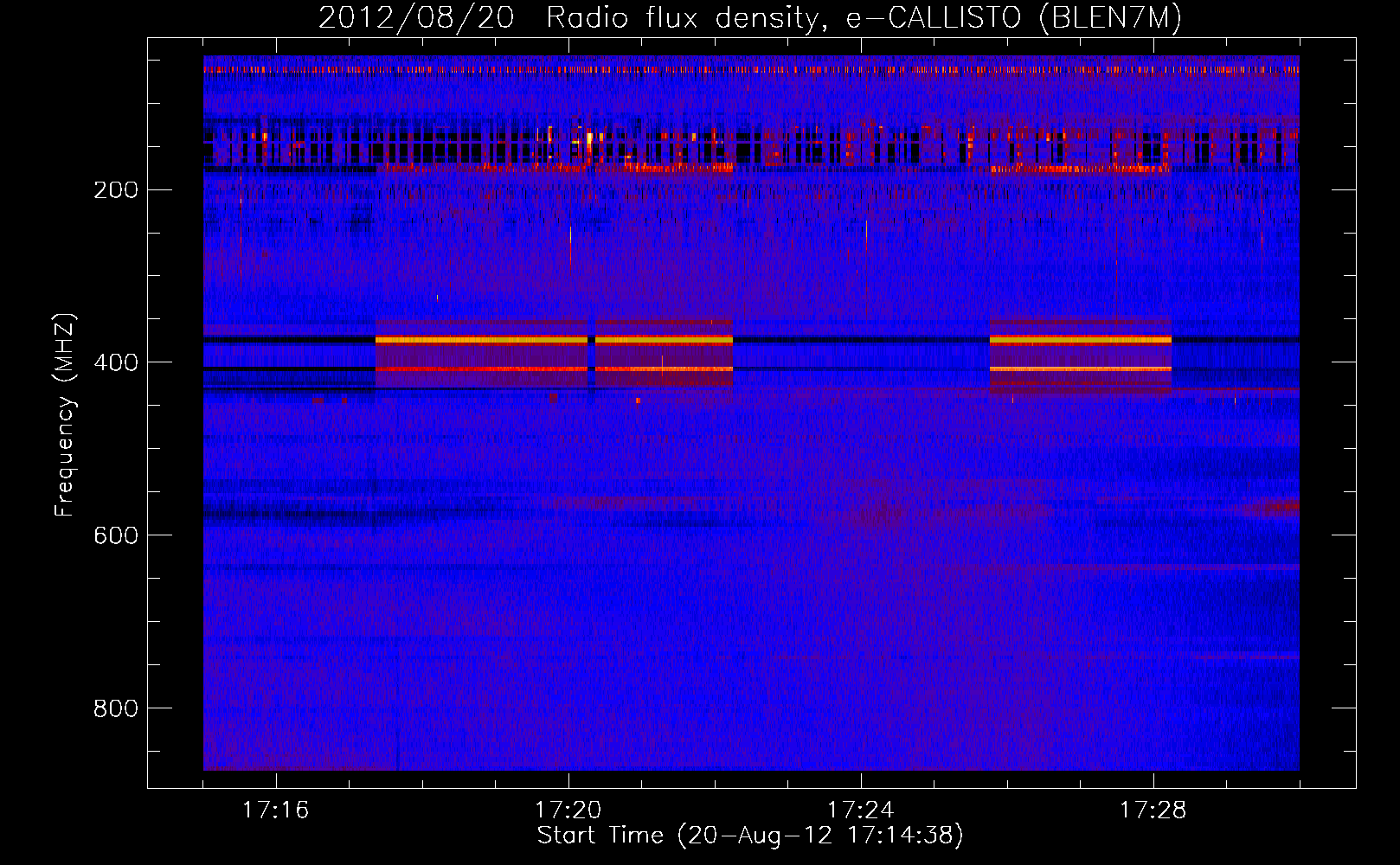The width and height of the screenshot is (1400, 865).
Task: Click the 17:28 time tick label
Action: point(1153,811)
